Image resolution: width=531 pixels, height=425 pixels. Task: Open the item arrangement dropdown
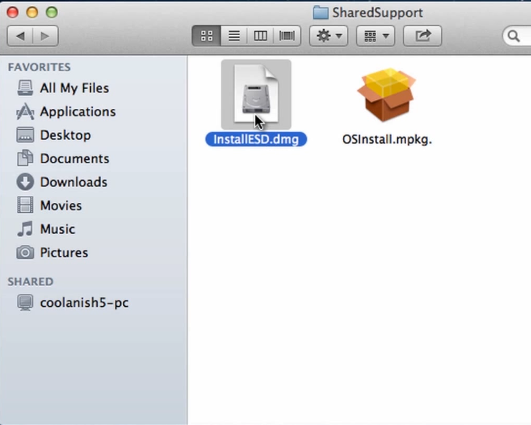[375, 36]
